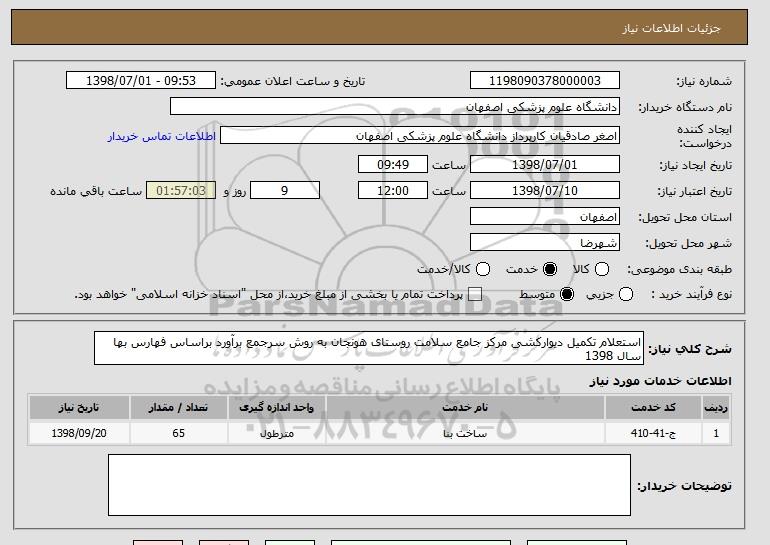Click the creation date field 1398/07/01

point(545,164)
